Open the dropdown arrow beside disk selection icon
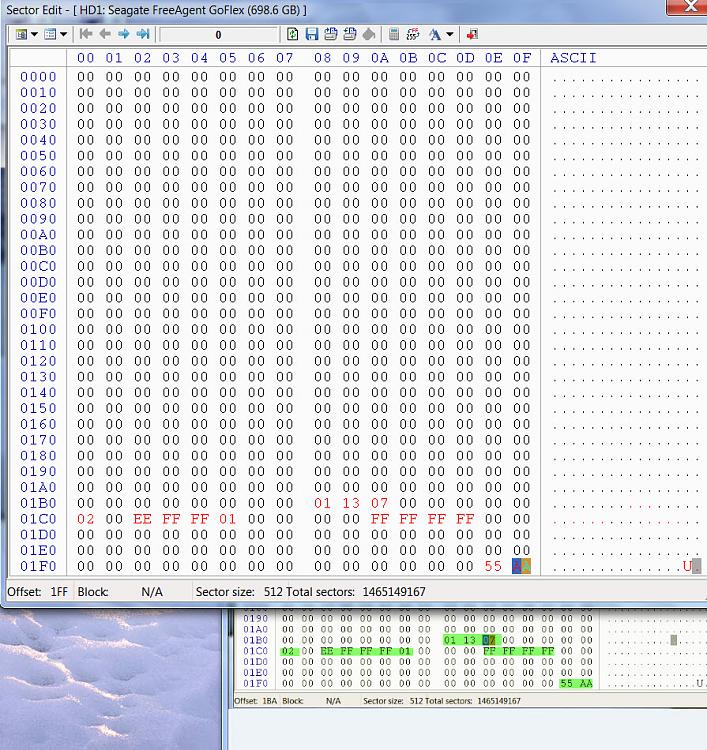Viewport: 707px width, 750px height. (34, 34)
